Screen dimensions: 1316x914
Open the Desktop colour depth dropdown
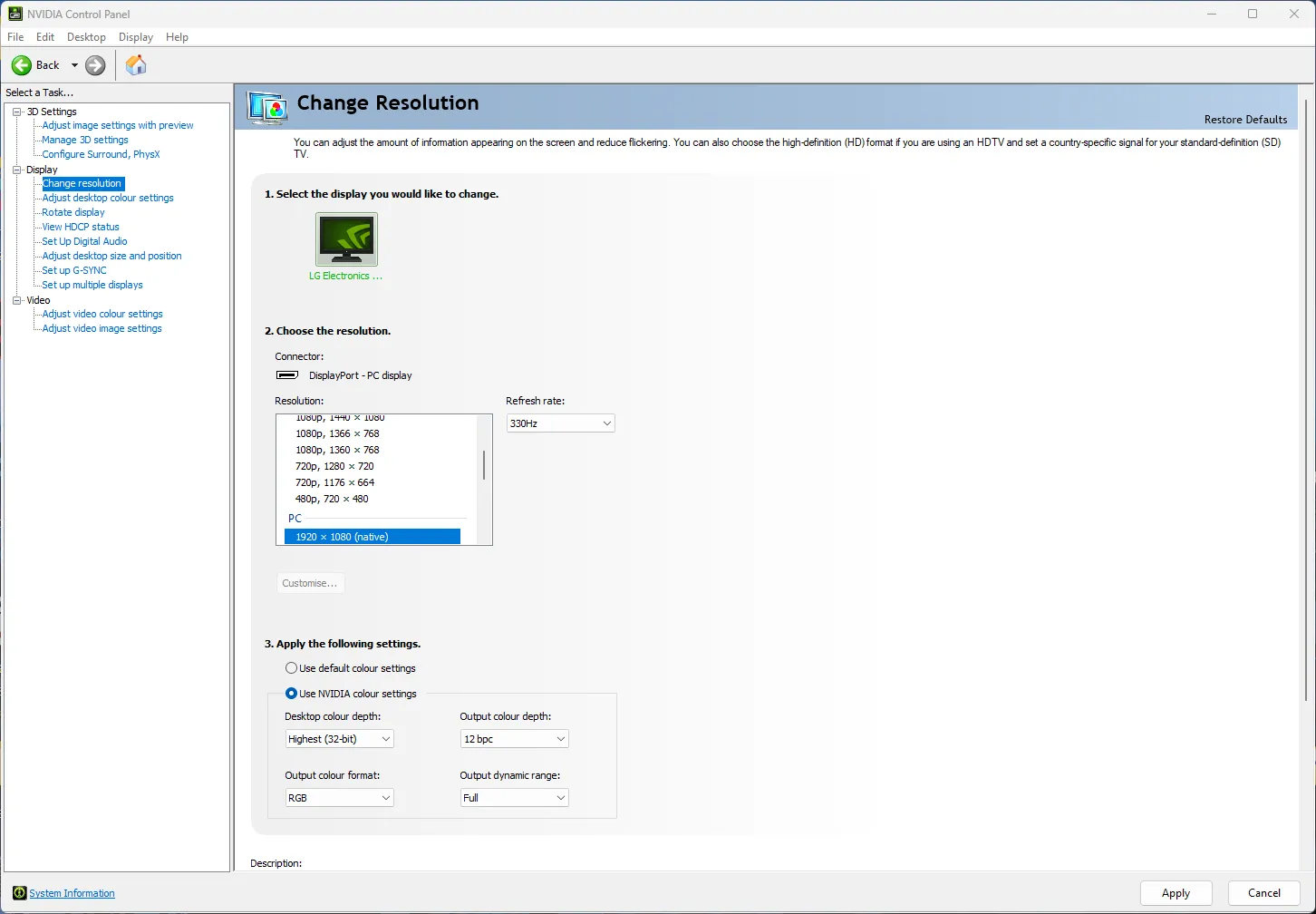(x=339, y=739)
